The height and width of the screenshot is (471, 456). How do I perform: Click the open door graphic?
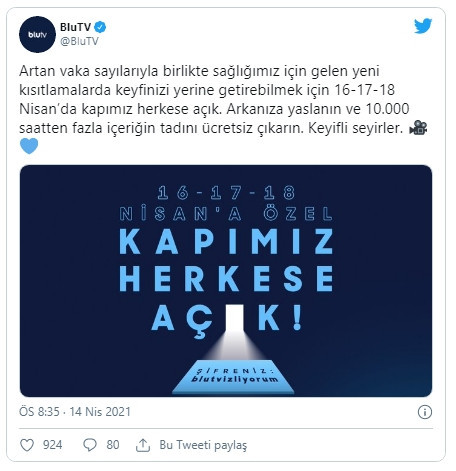click(235, 319)
